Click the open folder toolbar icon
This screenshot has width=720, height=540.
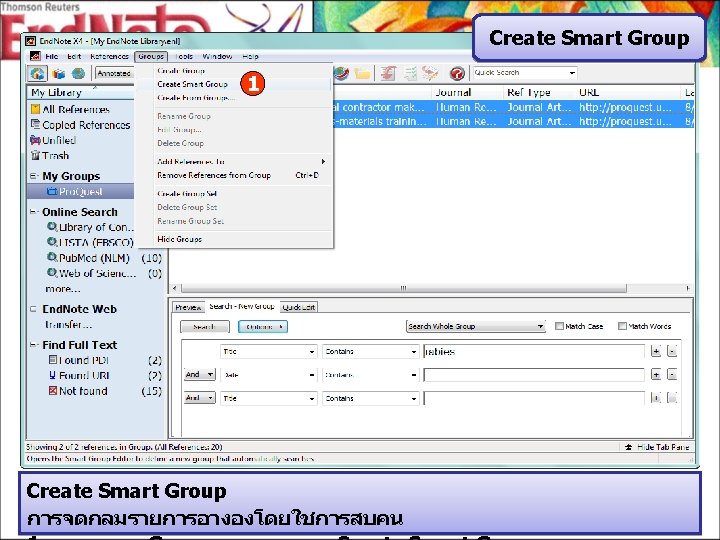coord(362,73)
